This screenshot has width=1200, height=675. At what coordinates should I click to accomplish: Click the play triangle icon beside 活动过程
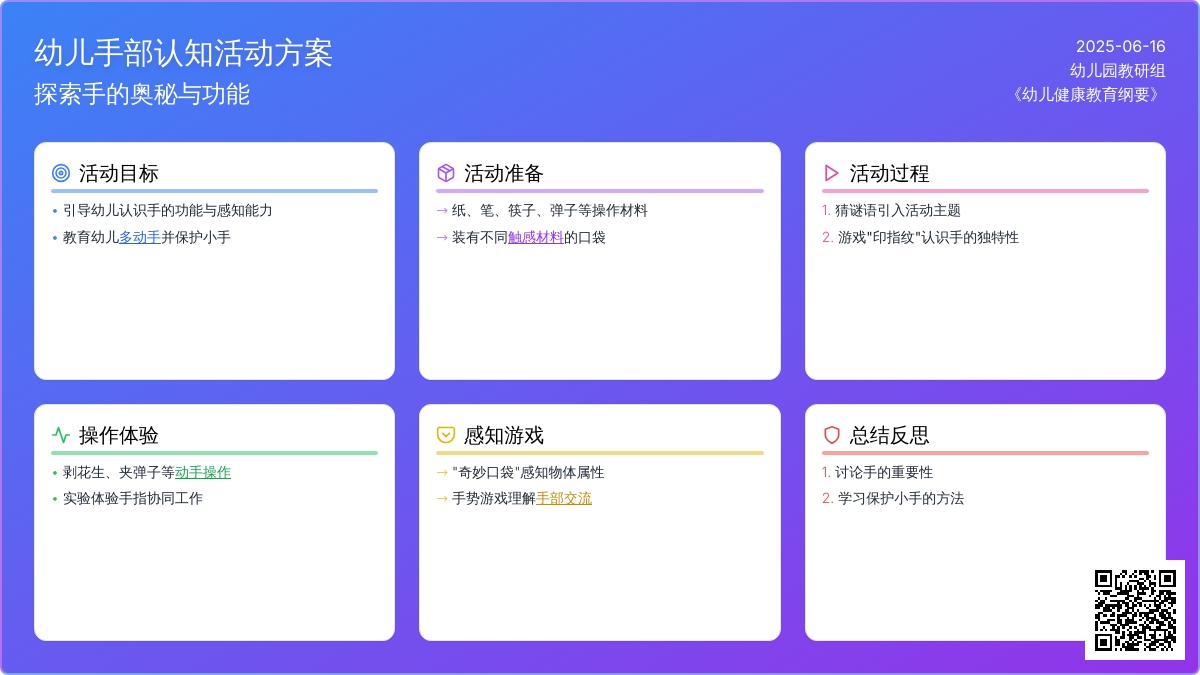831,173
